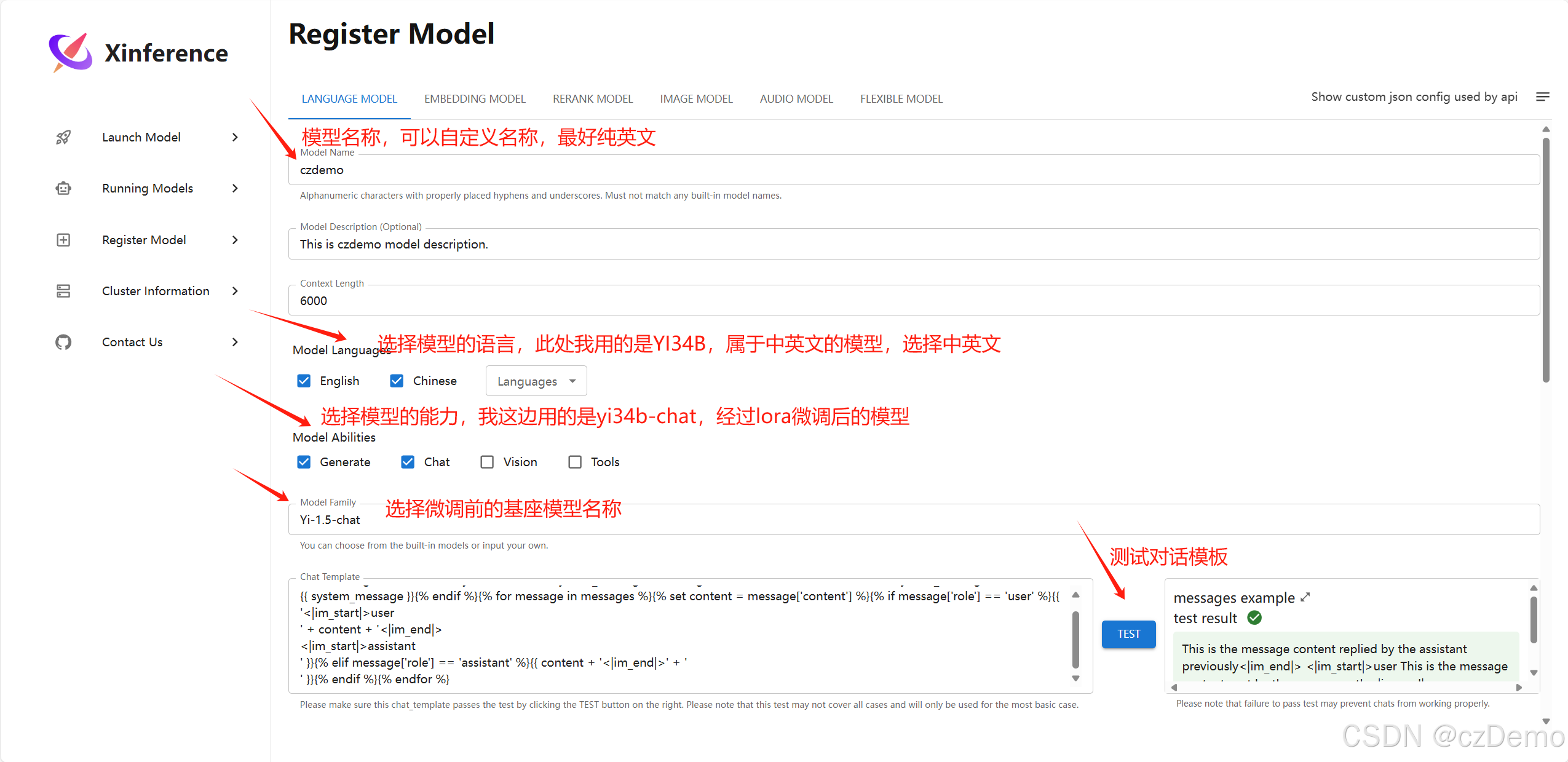Click the Model Description input field
1568x762 pixels.
point(914,244)
